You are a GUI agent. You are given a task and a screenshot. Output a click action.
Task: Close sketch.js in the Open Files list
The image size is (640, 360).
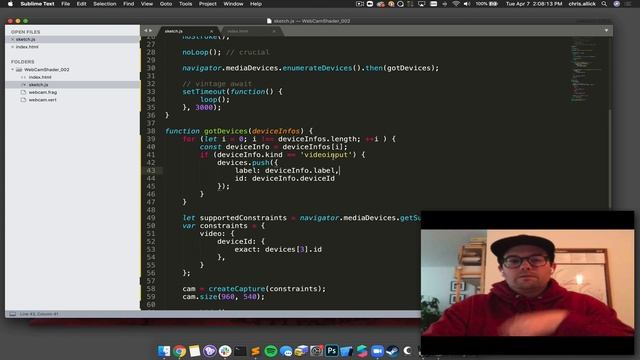[12, 39]
